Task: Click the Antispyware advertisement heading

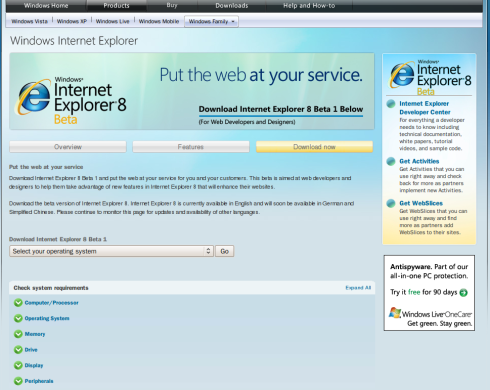Action: [429, 271]
